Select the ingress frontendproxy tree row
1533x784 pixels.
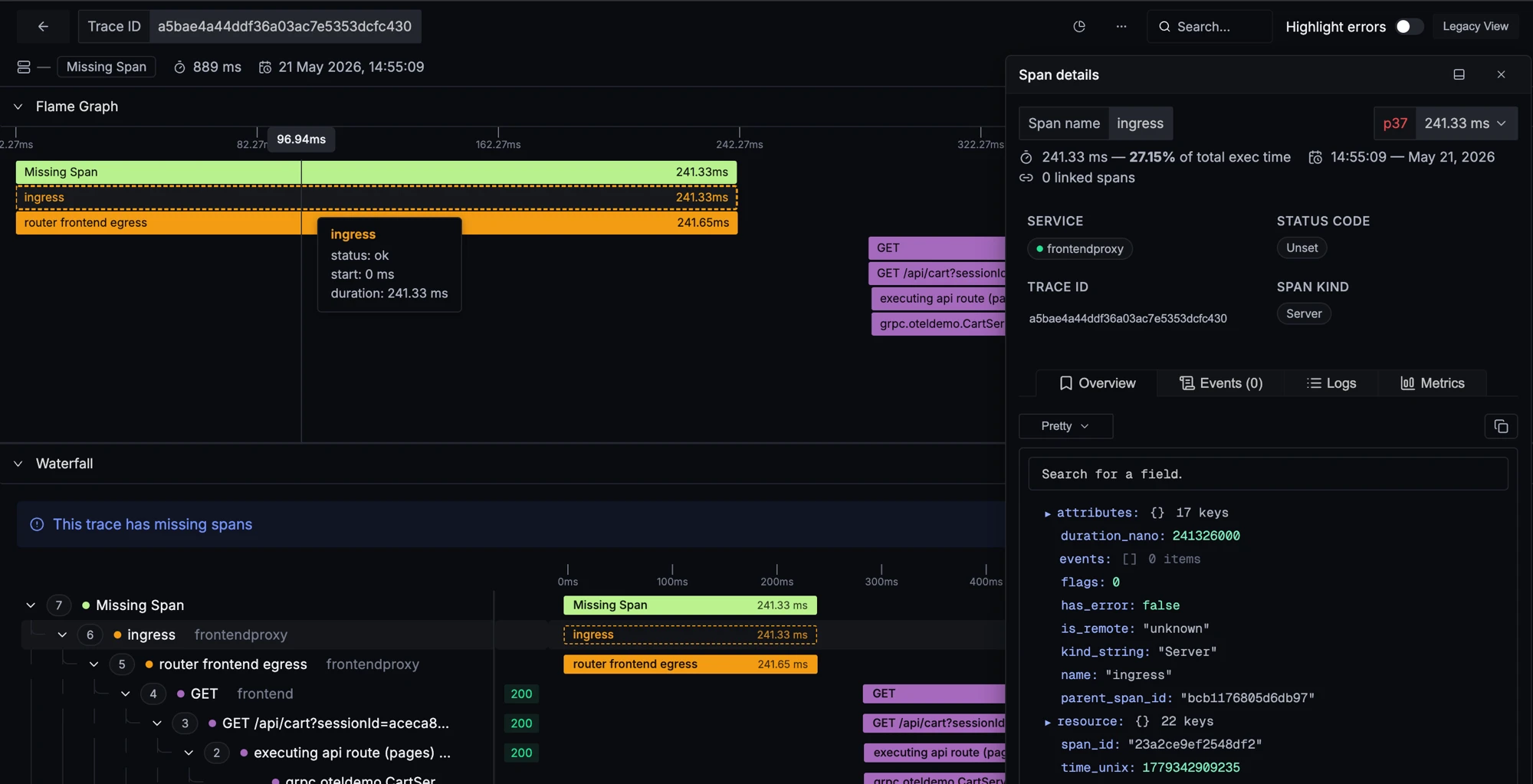tap(258, 635)
